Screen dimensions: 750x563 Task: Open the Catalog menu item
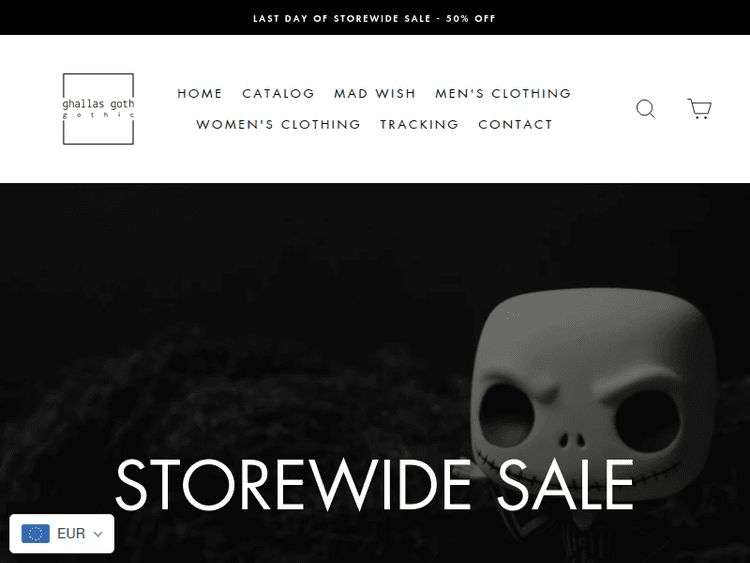pos(278,93)
